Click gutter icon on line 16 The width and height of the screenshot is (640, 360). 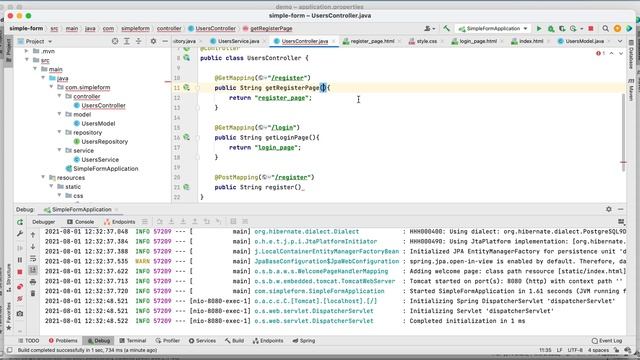point(187,137)
